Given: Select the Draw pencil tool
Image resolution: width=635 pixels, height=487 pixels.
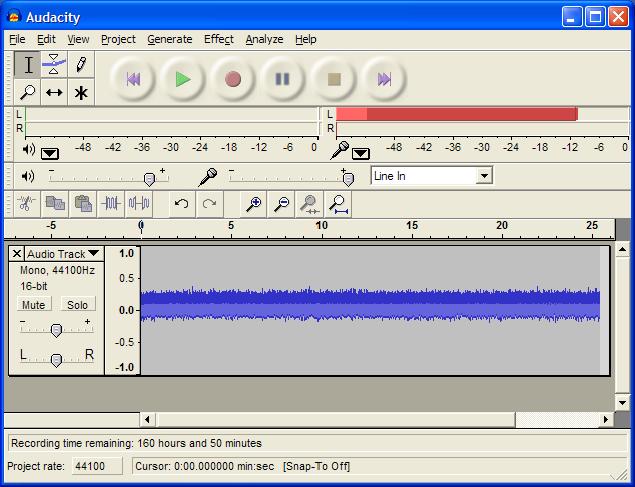Looking at the screenshot, I should pyautogui.click(x=81, y=65).
